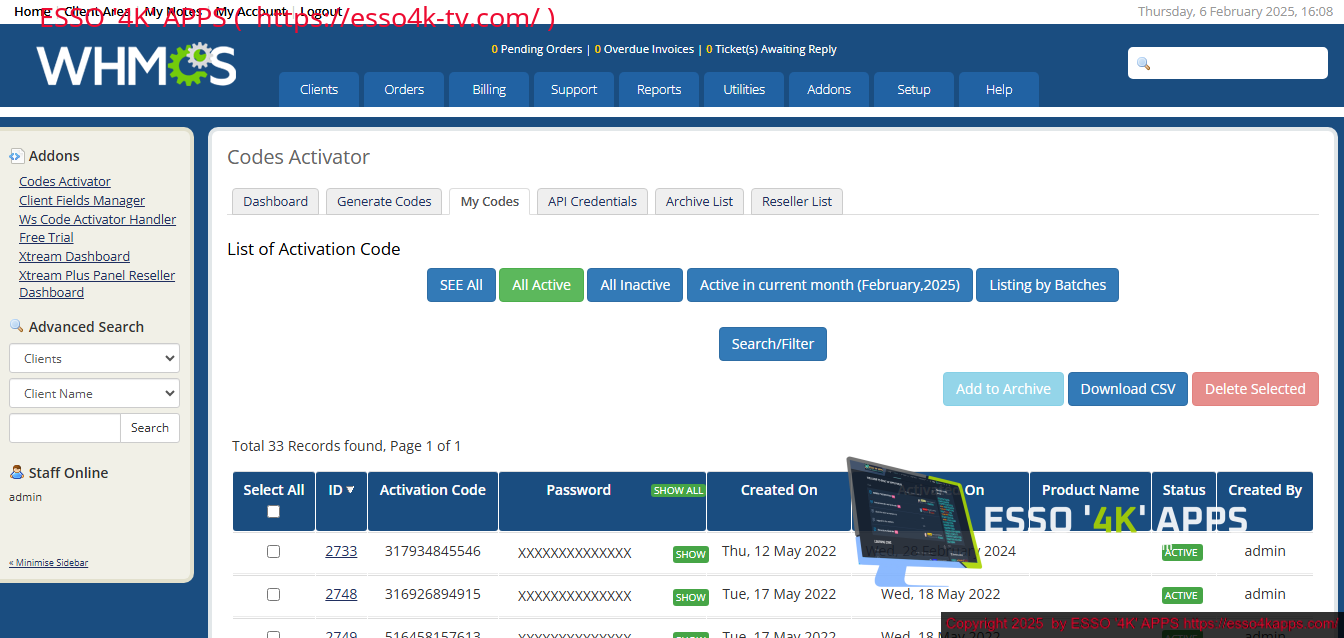Open record ID 2733 link
1344x638 pixels.
[x=341, y=551]
